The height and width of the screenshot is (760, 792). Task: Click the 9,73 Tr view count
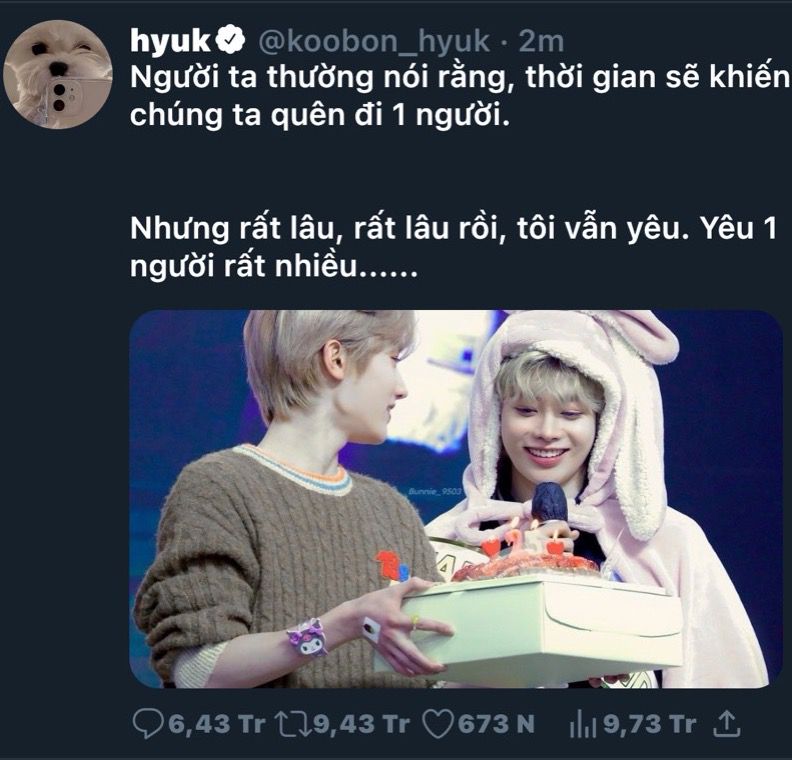pos(650,724)
